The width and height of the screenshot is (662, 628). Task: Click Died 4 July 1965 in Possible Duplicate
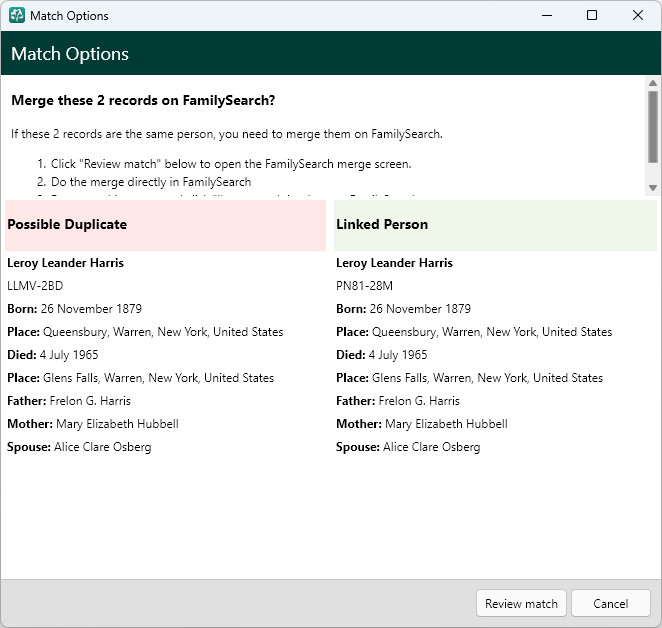(53, 355)
